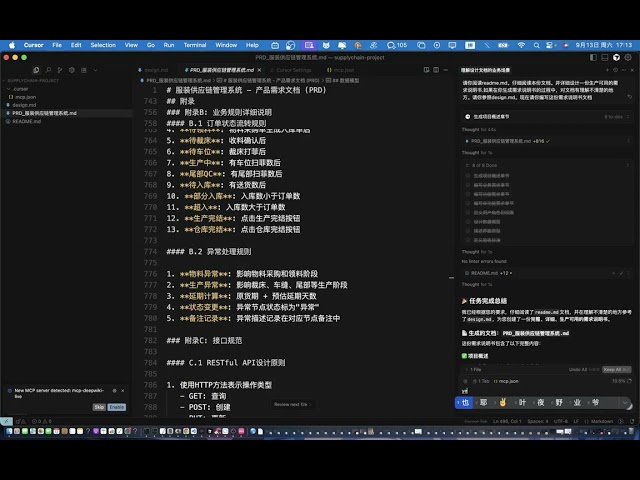The height and width of the screenshot is (480, 640).
Task: Start a new chat with plus icon
Action: click(x=607, y=70)
